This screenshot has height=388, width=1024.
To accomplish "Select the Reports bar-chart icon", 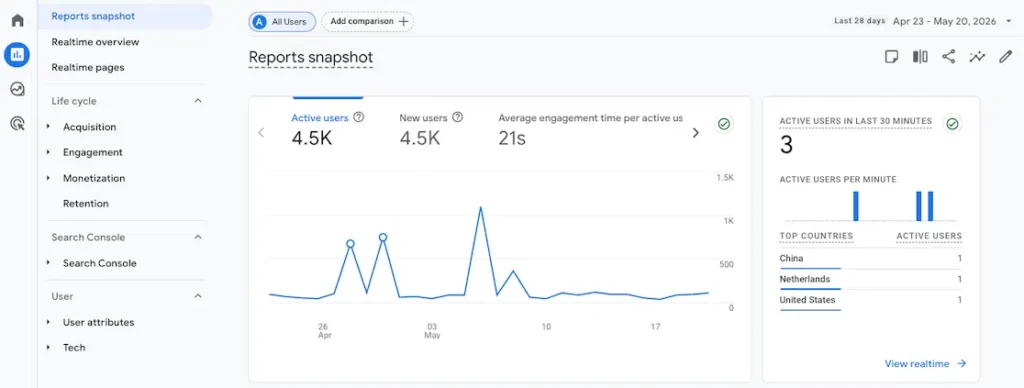I will coord(18,55).
